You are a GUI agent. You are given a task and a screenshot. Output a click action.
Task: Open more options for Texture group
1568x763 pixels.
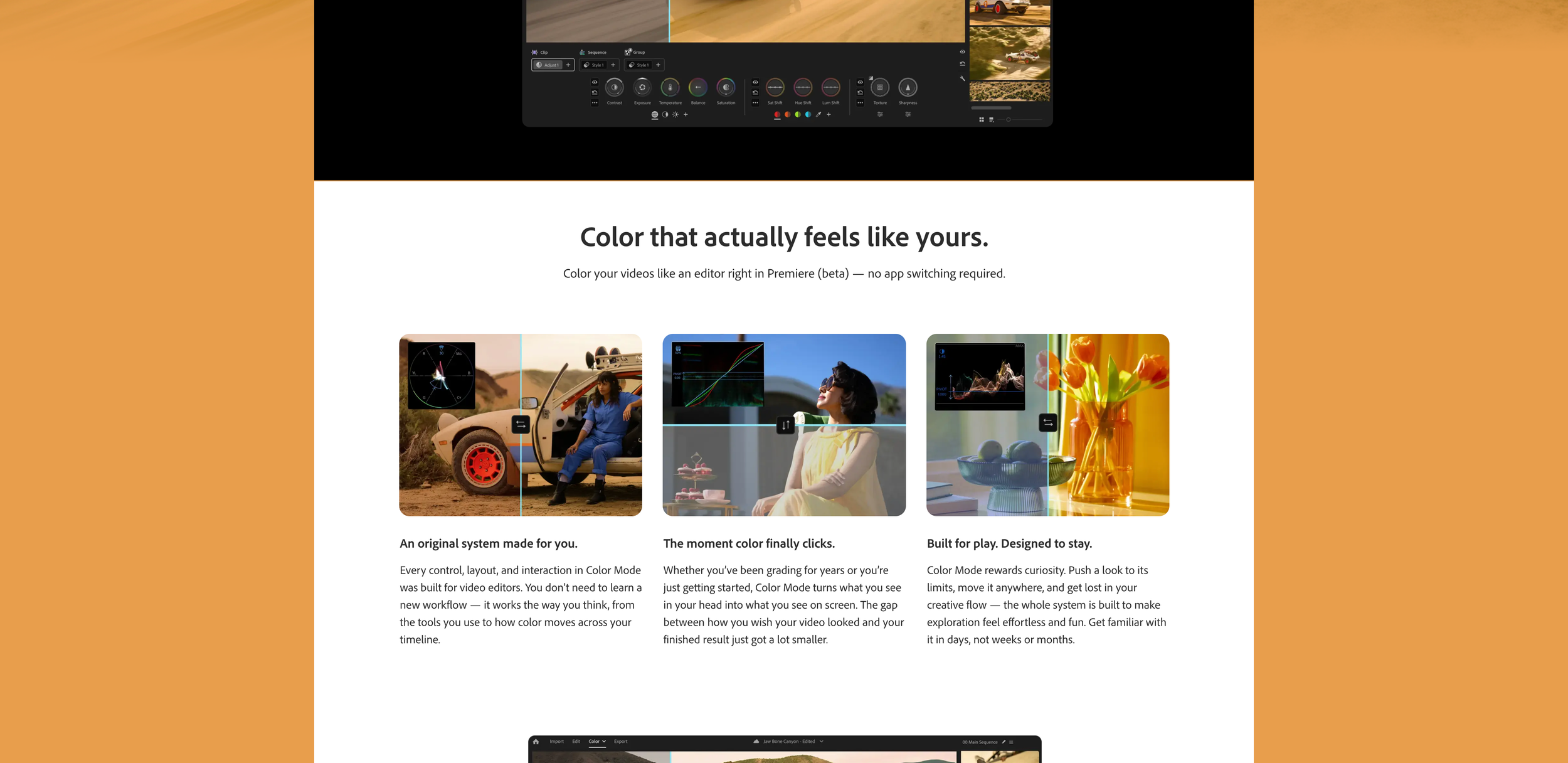click(860, 103)
